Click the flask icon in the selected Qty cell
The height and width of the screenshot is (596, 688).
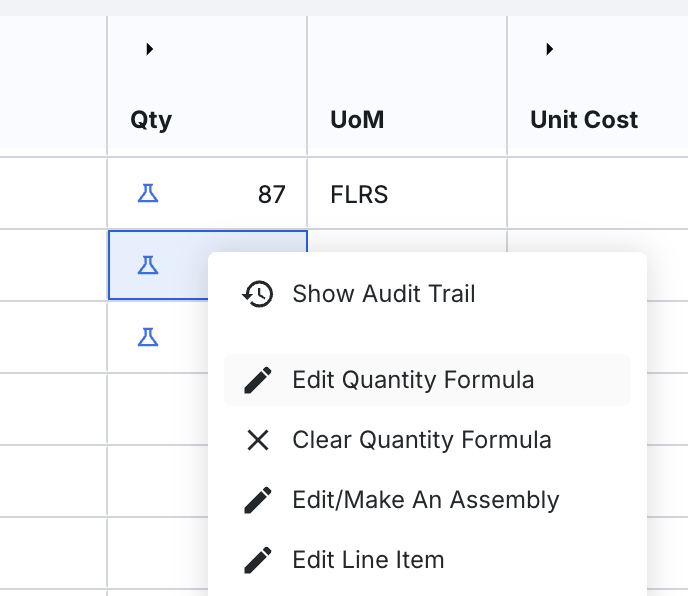point(148,265)
